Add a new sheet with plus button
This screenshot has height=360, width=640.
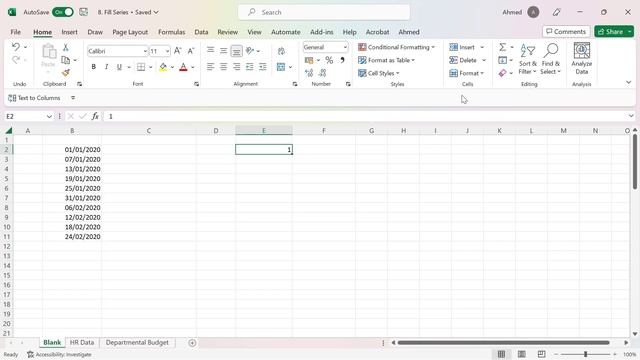(192, 343)
